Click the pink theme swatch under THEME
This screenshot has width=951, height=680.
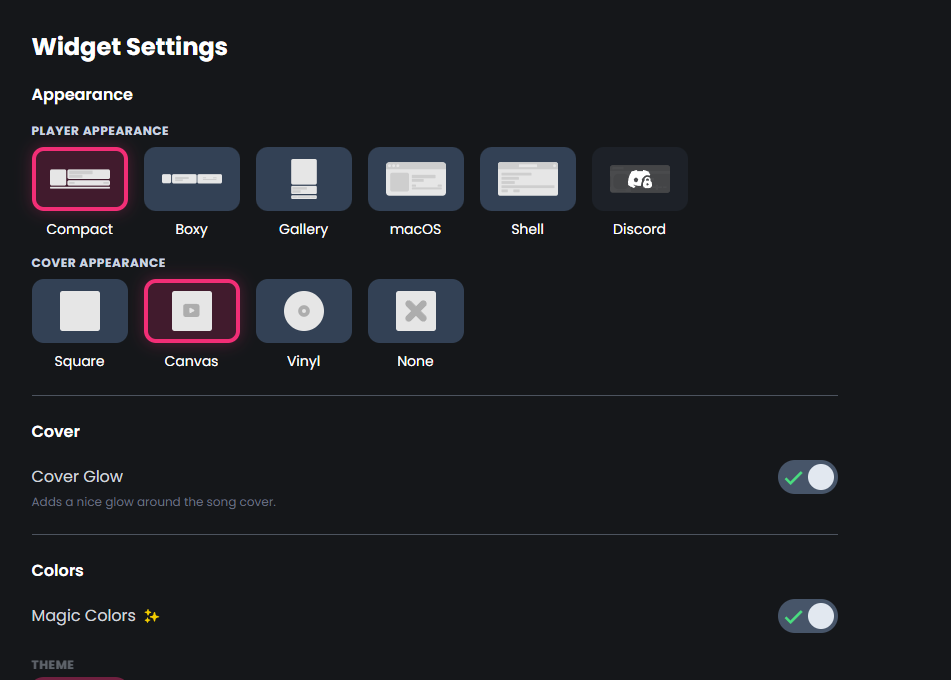point(80,678)
